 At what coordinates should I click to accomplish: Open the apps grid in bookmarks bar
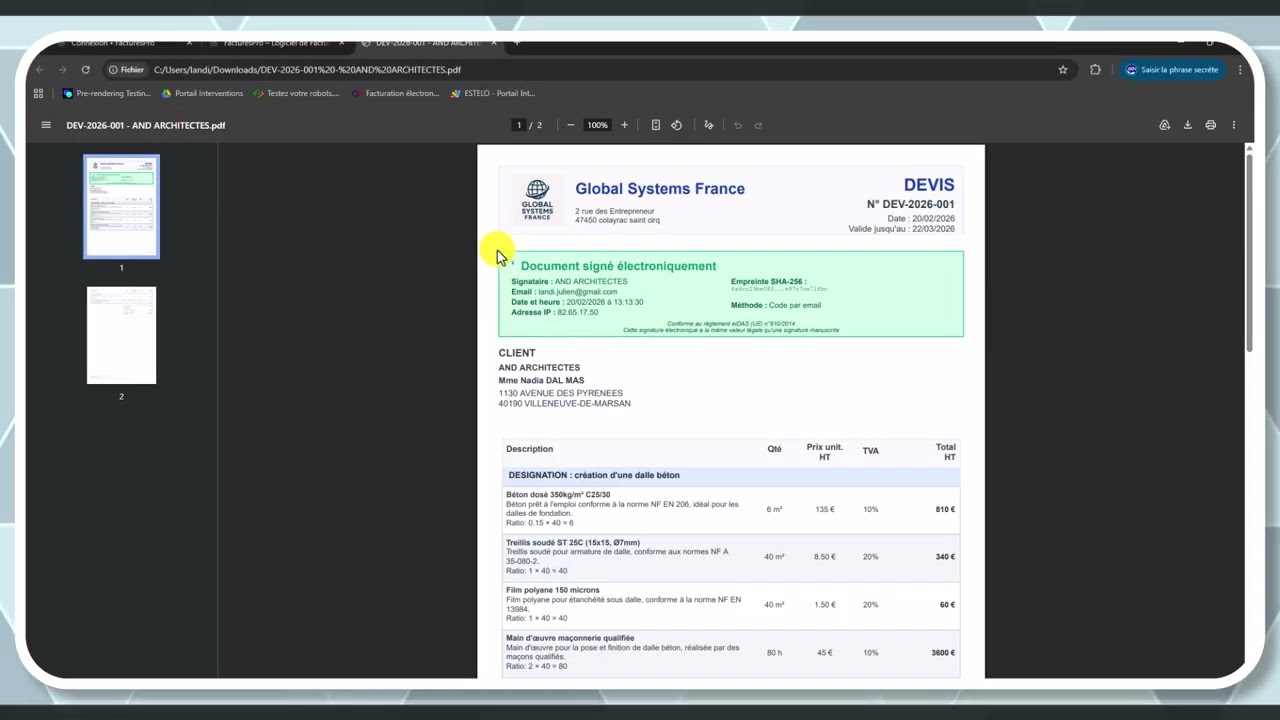pos(38,93)
